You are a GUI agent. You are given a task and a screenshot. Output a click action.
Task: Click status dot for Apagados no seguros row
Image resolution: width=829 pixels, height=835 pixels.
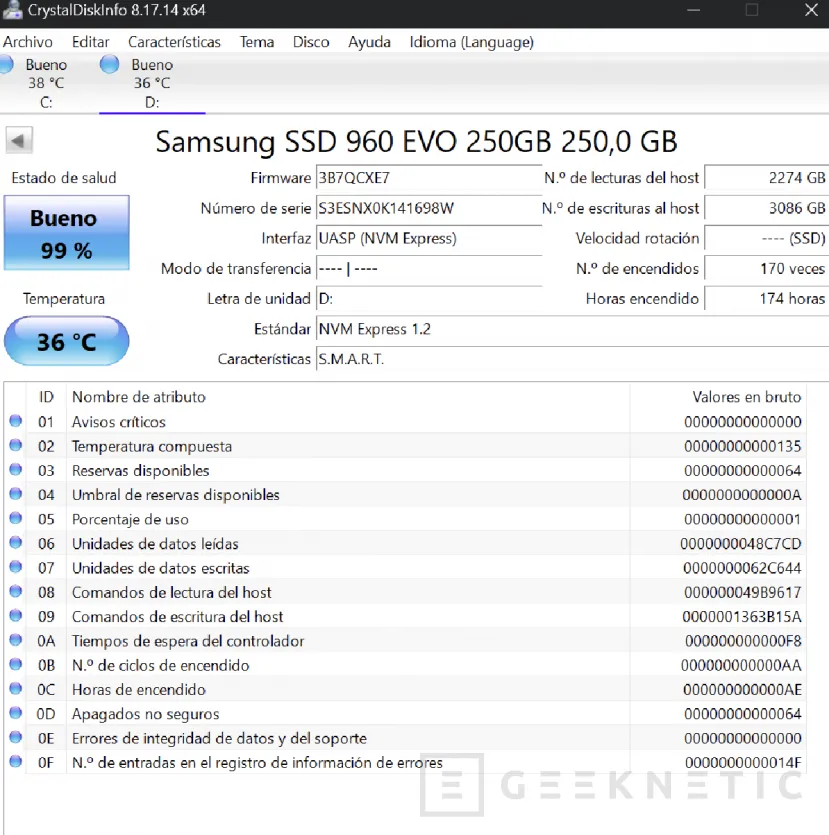coord(15,713)
